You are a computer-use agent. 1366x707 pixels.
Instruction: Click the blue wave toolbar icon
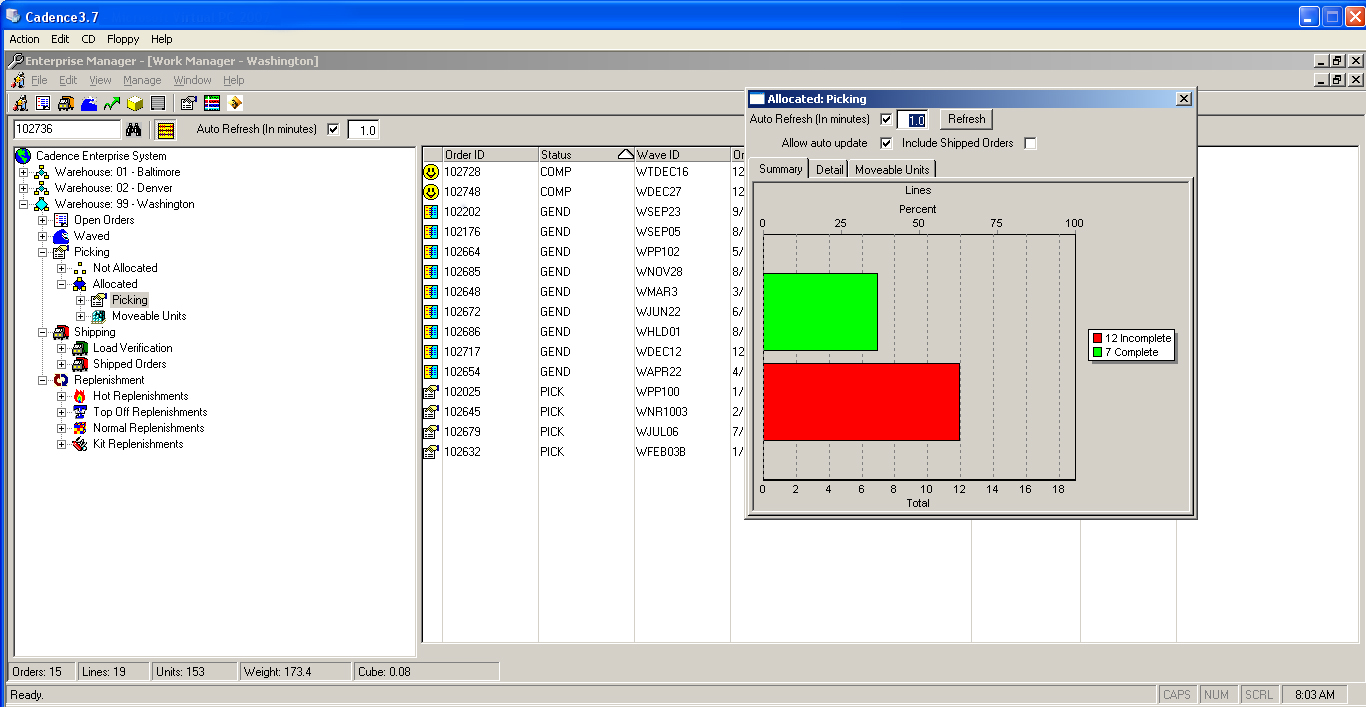coord(89,102)
